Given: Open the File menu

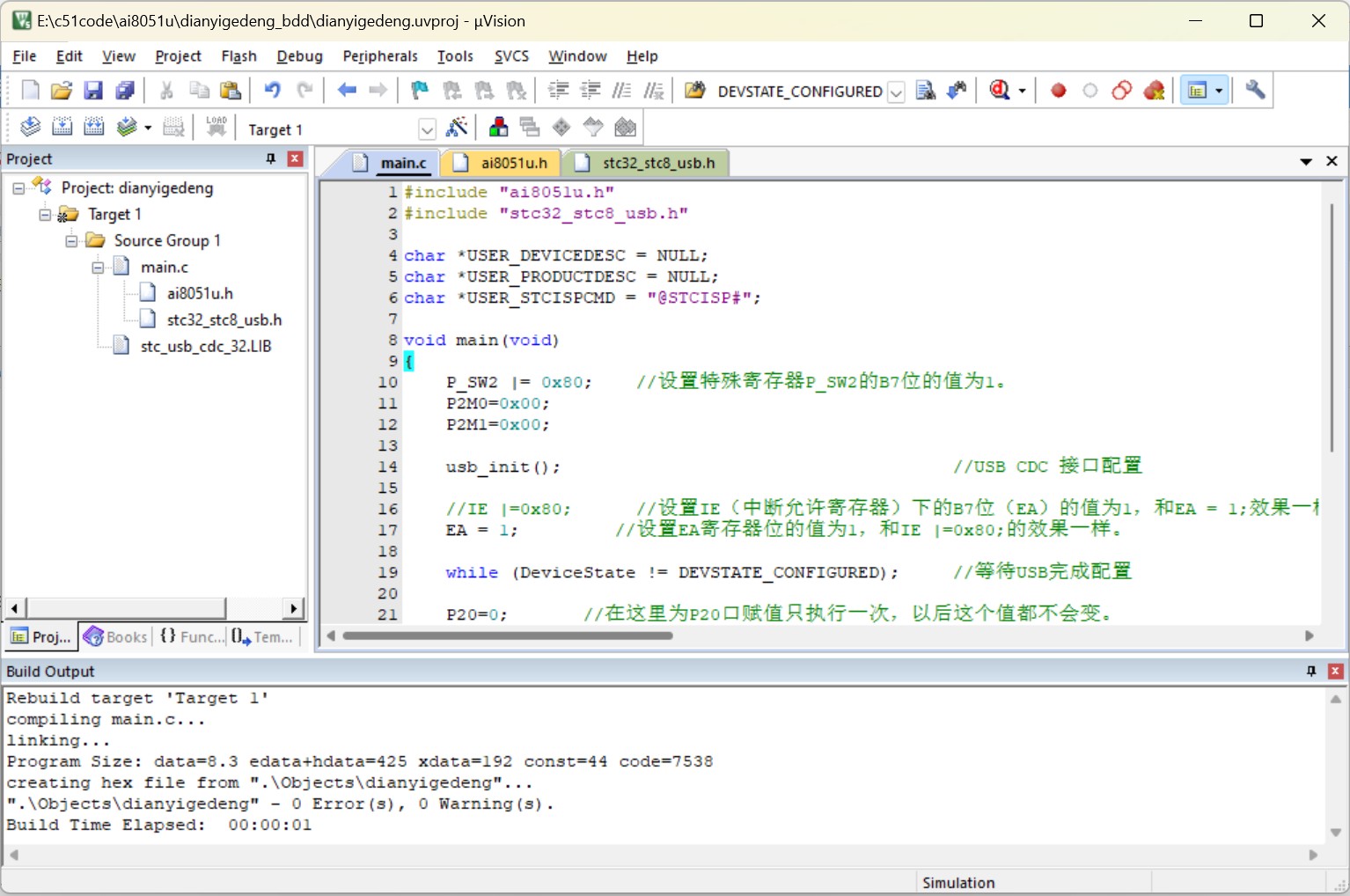Looking at the screenshot, I should (x=25, y=56).
